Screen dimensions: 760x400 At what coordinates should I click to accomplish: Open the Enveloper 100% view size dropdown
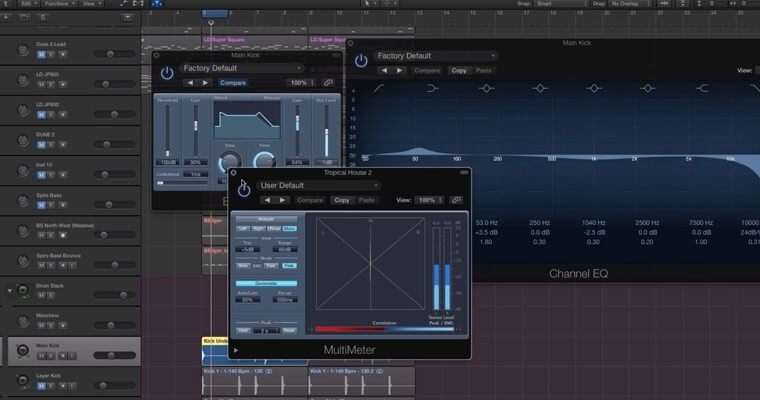pos(302,83)
